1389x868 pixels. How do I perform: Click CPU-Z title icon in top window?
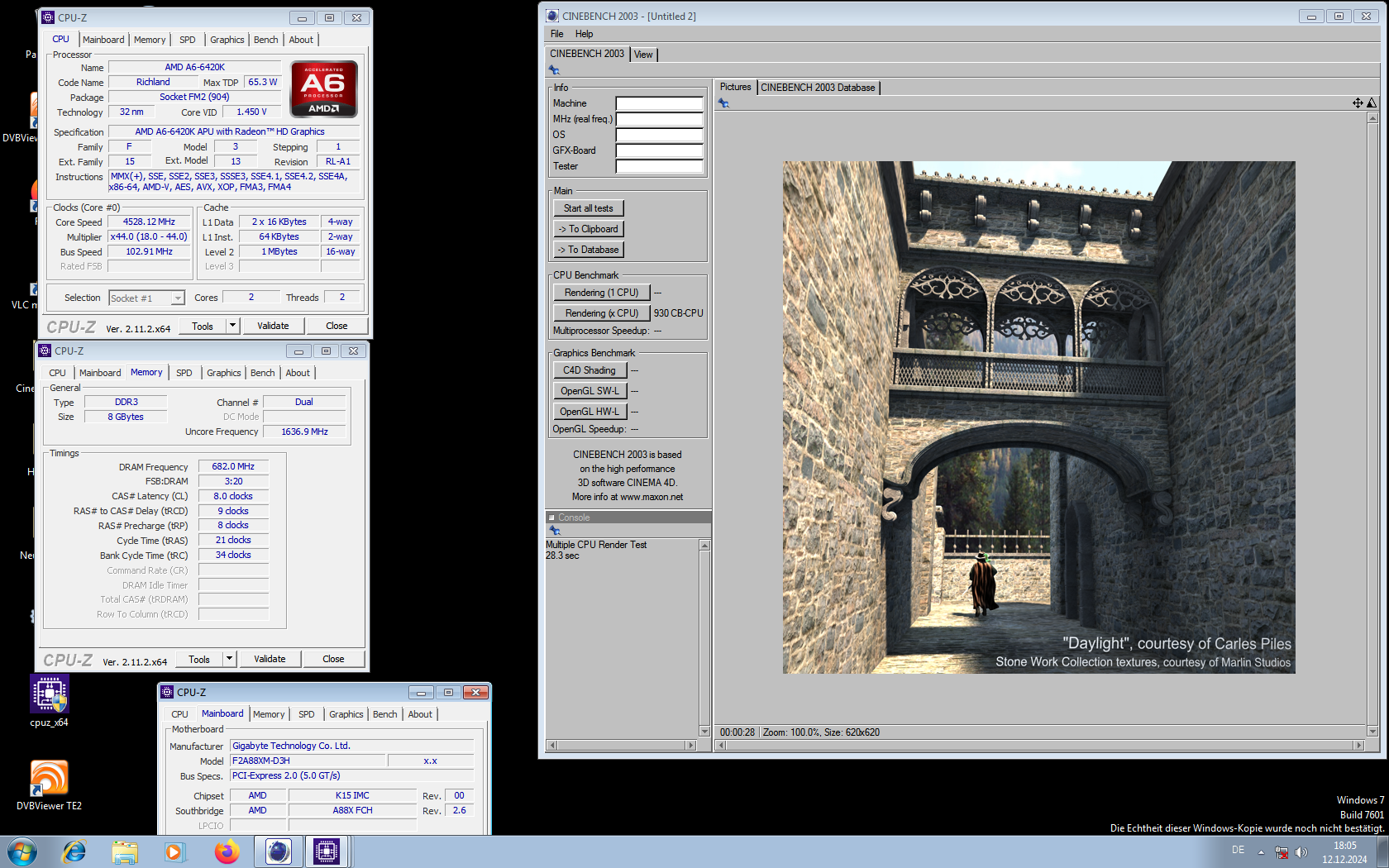[x=48, y=17]
